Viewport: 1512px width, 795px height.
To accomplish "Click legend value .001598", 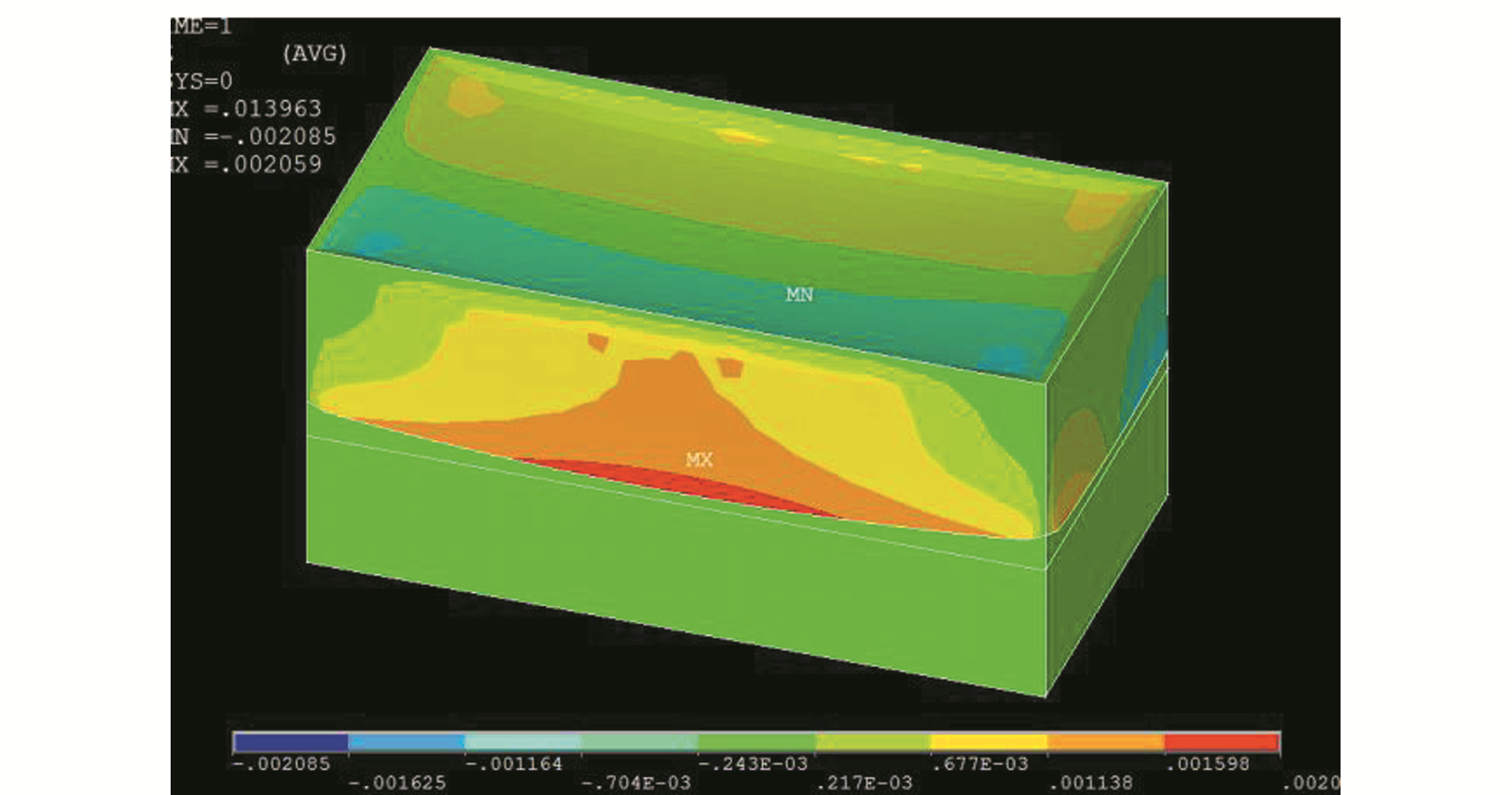I will pyautogui.click(x=1207, y=764).
